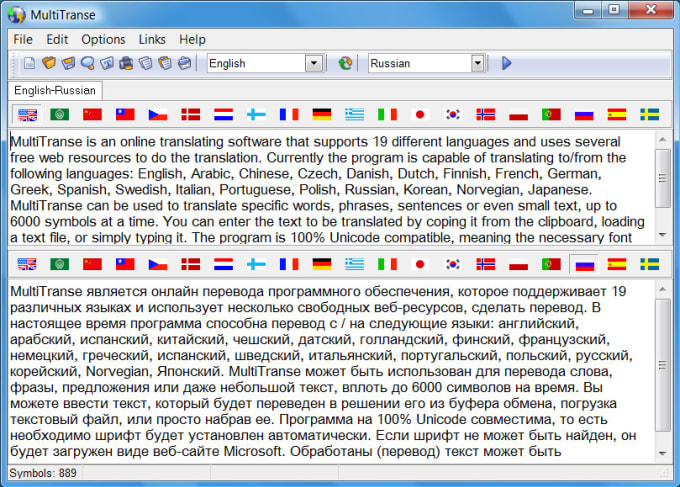Pick China flag in the source flag row
680x487 pixels.
[x=92, y=114]
